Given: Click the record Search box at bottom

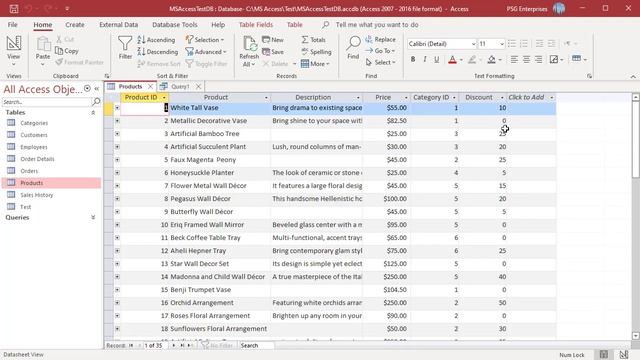Looking at the screenshot, I should click(x=256, y=345).
